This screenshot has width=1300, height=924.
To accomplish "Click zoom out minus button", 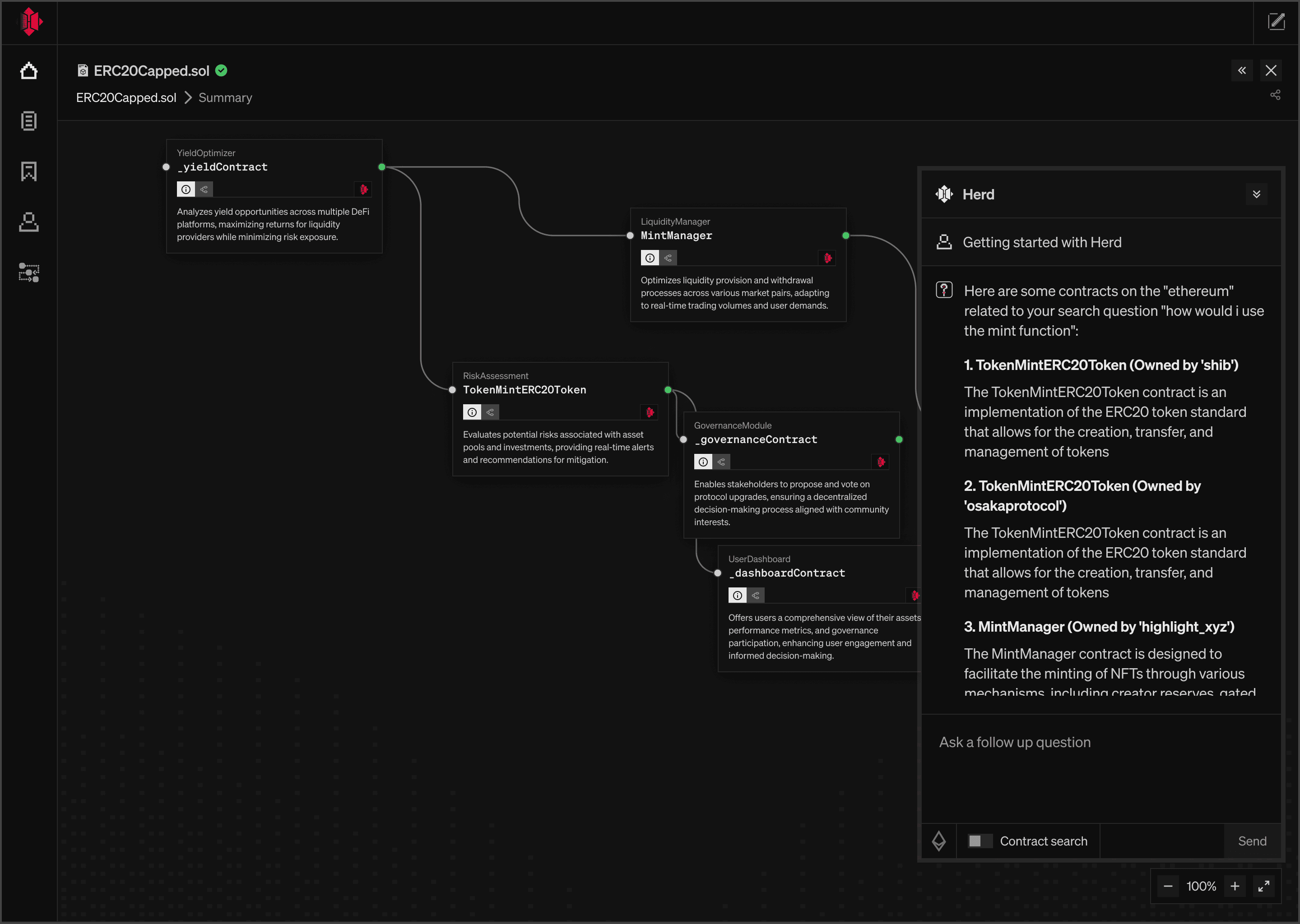I will pos(1168,887).
